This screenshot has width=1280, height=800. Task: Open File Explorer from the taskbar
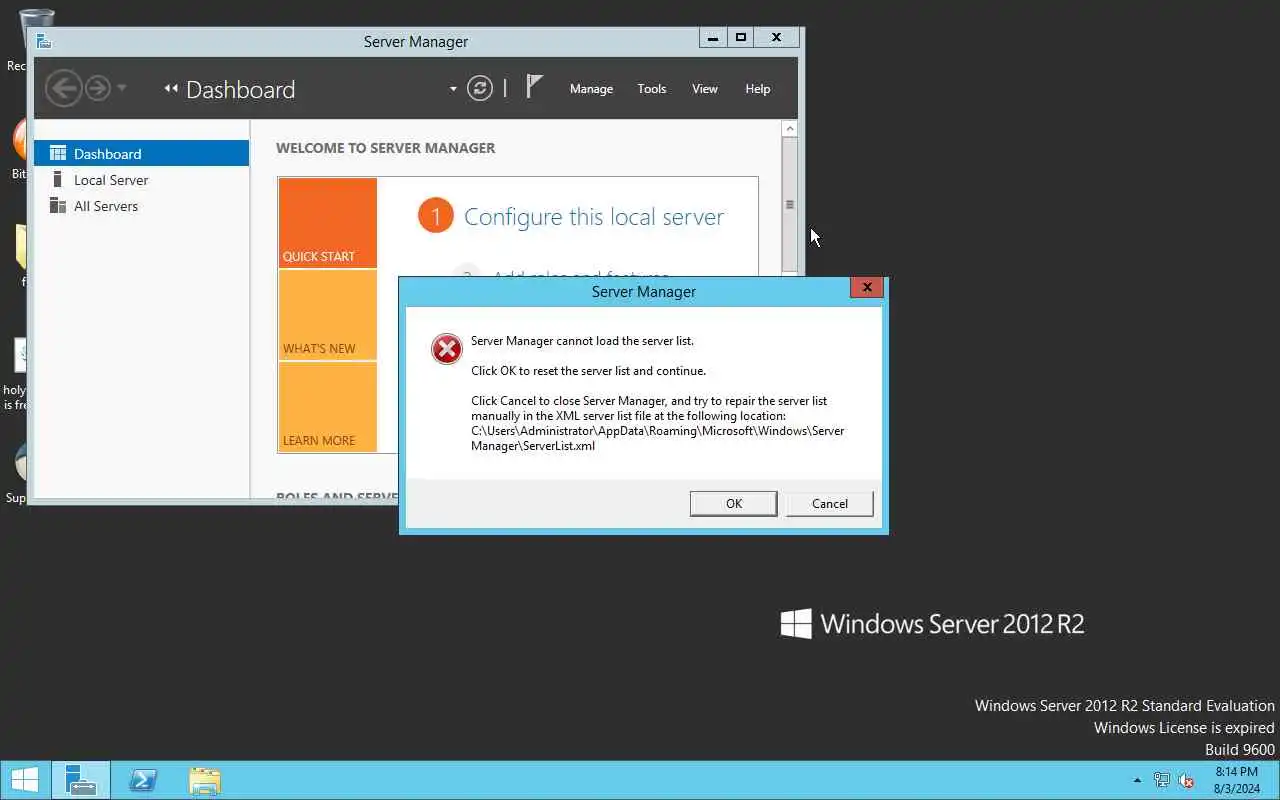[204, 780]
